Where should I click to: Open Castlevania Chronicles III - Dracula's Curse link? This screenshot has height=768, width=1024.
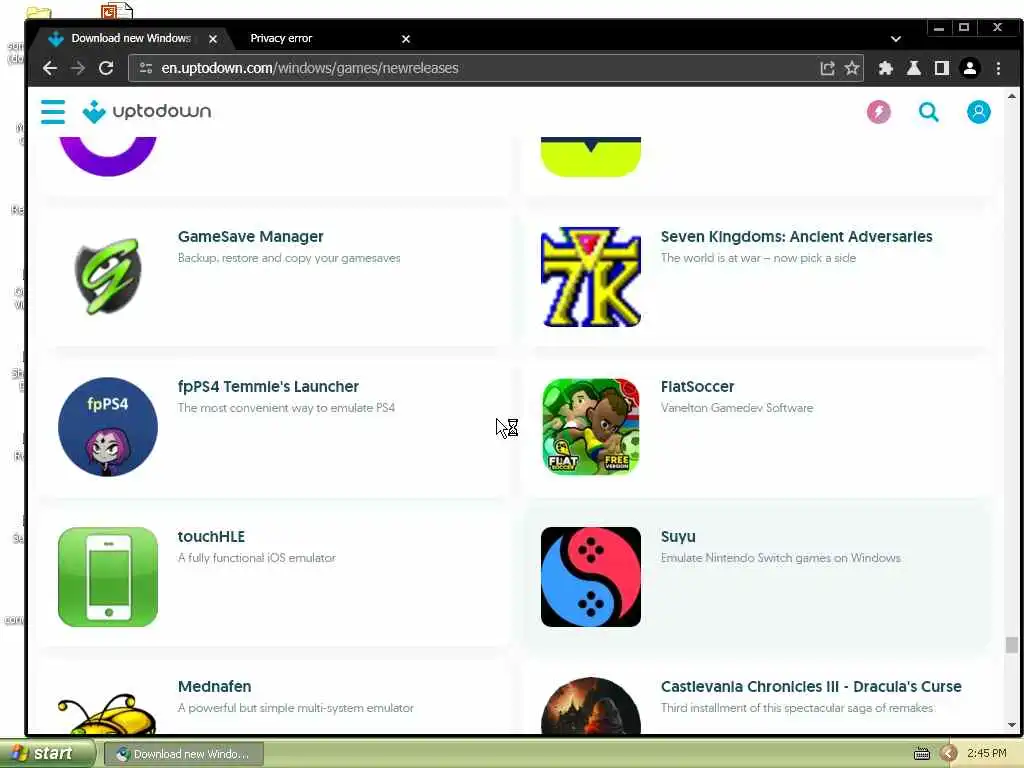(810, 686)
